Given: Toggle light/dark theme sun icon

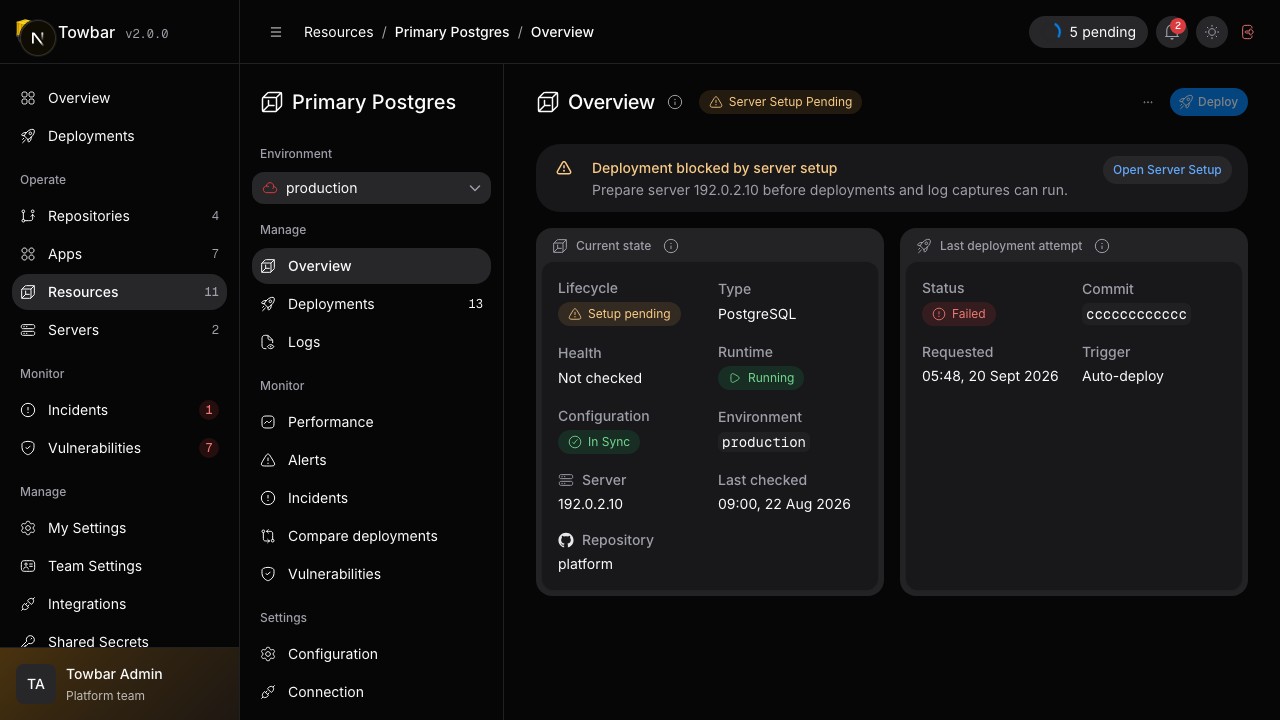Looking at the screenshot, I should coord(1212,32).
